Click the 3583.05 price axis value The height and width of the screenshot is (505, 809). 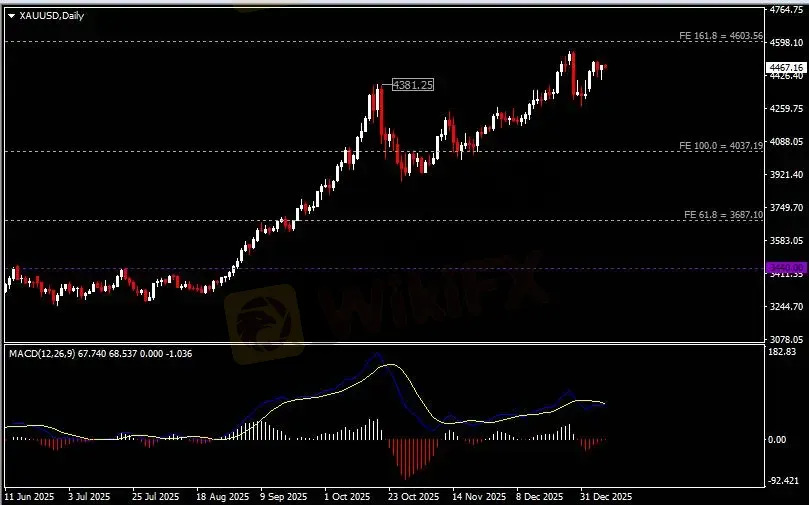pyautogui.click(x=786, y=241)
